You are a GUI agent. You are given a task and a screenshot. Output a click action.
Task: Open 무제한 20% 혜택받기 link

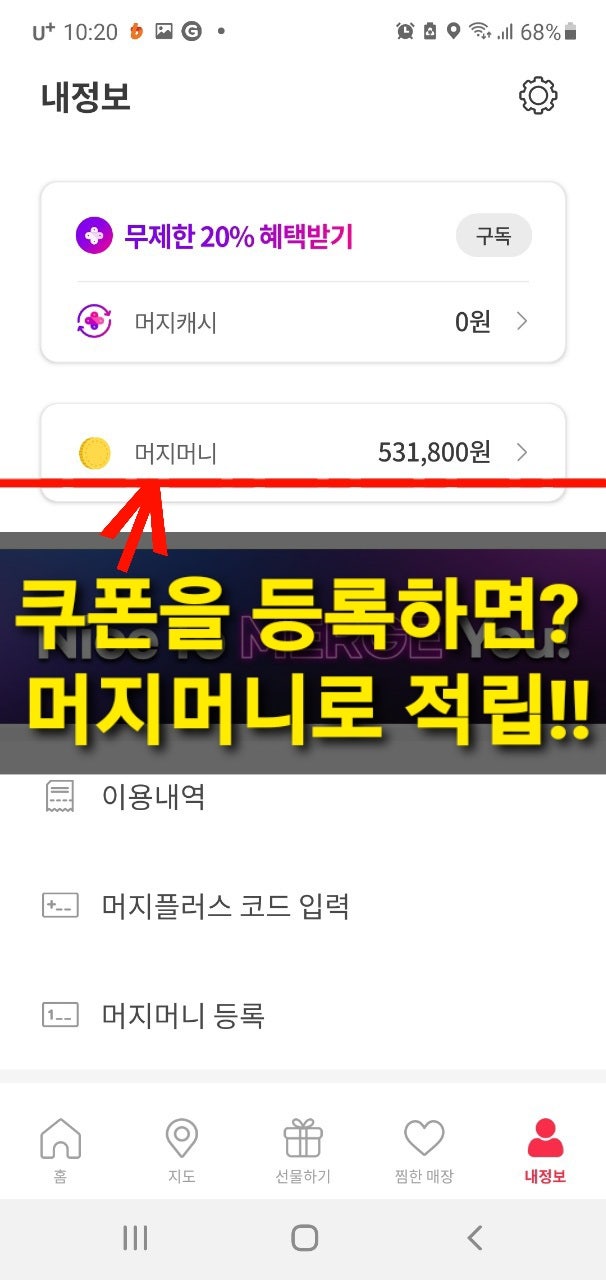point(238,237)
